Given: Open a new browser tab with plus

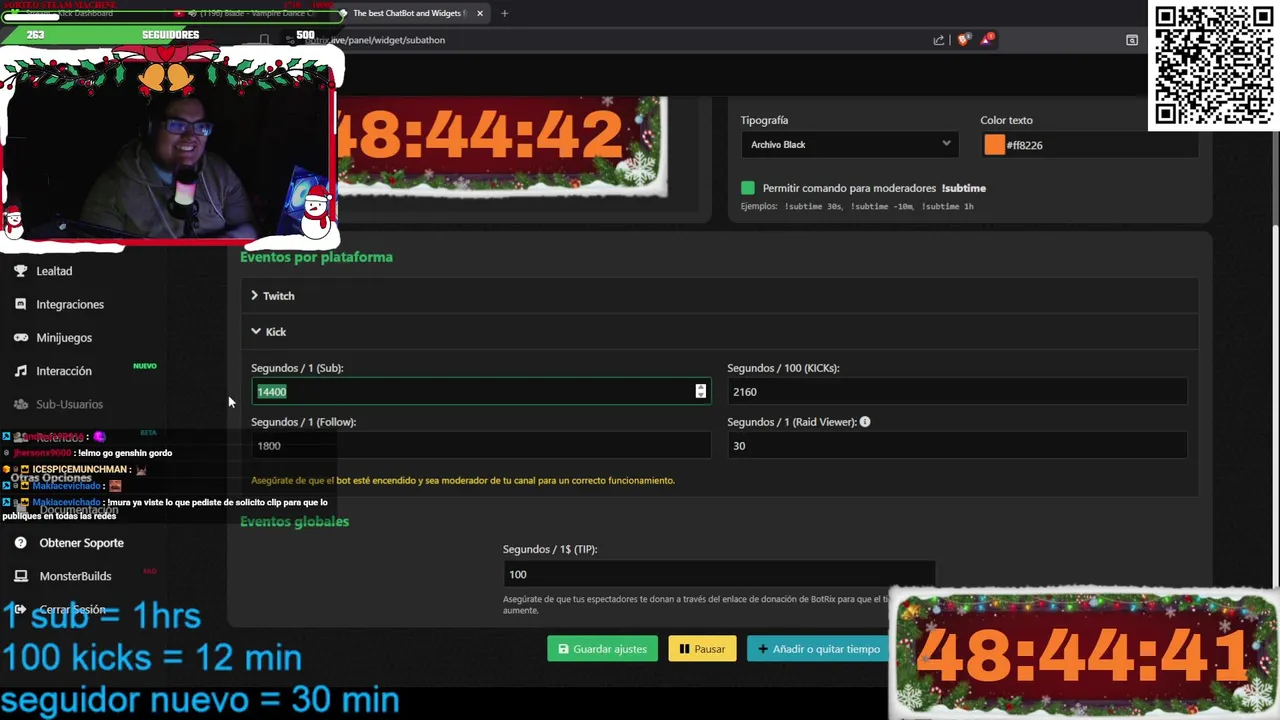Looking at the screenshot, I should tap(504, 13).
